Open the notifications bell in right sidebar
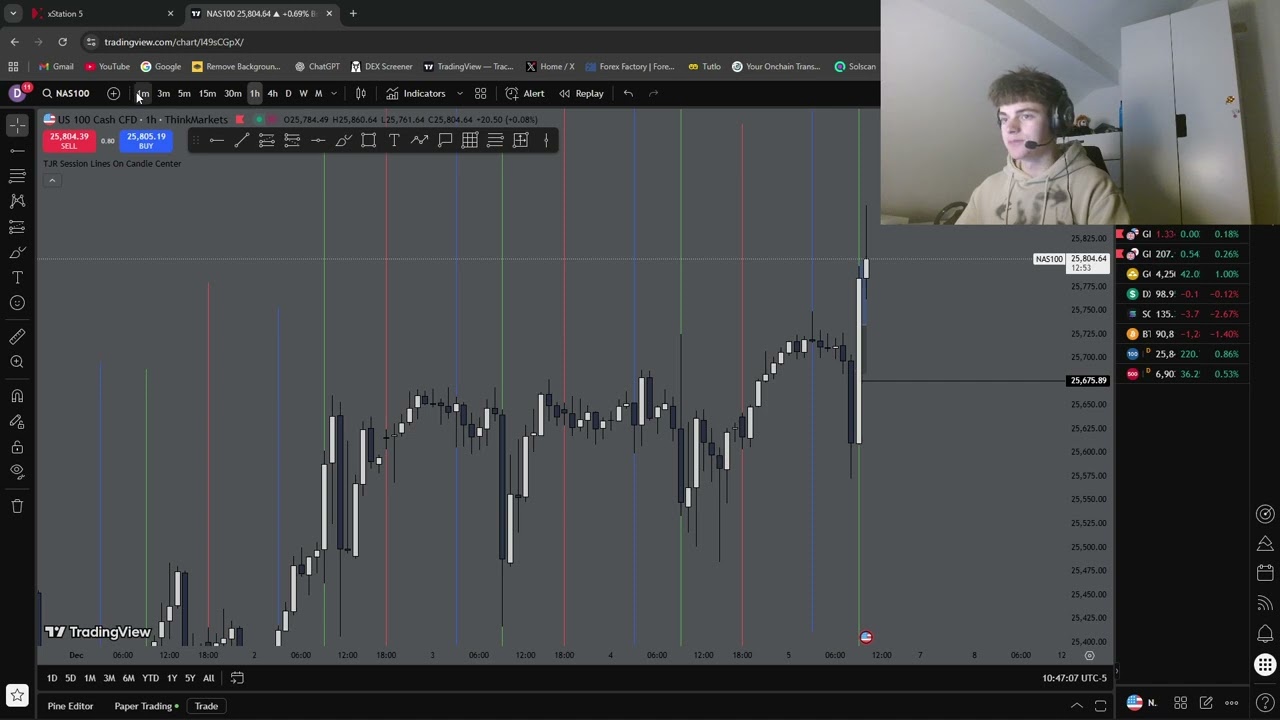This screenshot has width=1280, height=720. [x=1265, y=634]
